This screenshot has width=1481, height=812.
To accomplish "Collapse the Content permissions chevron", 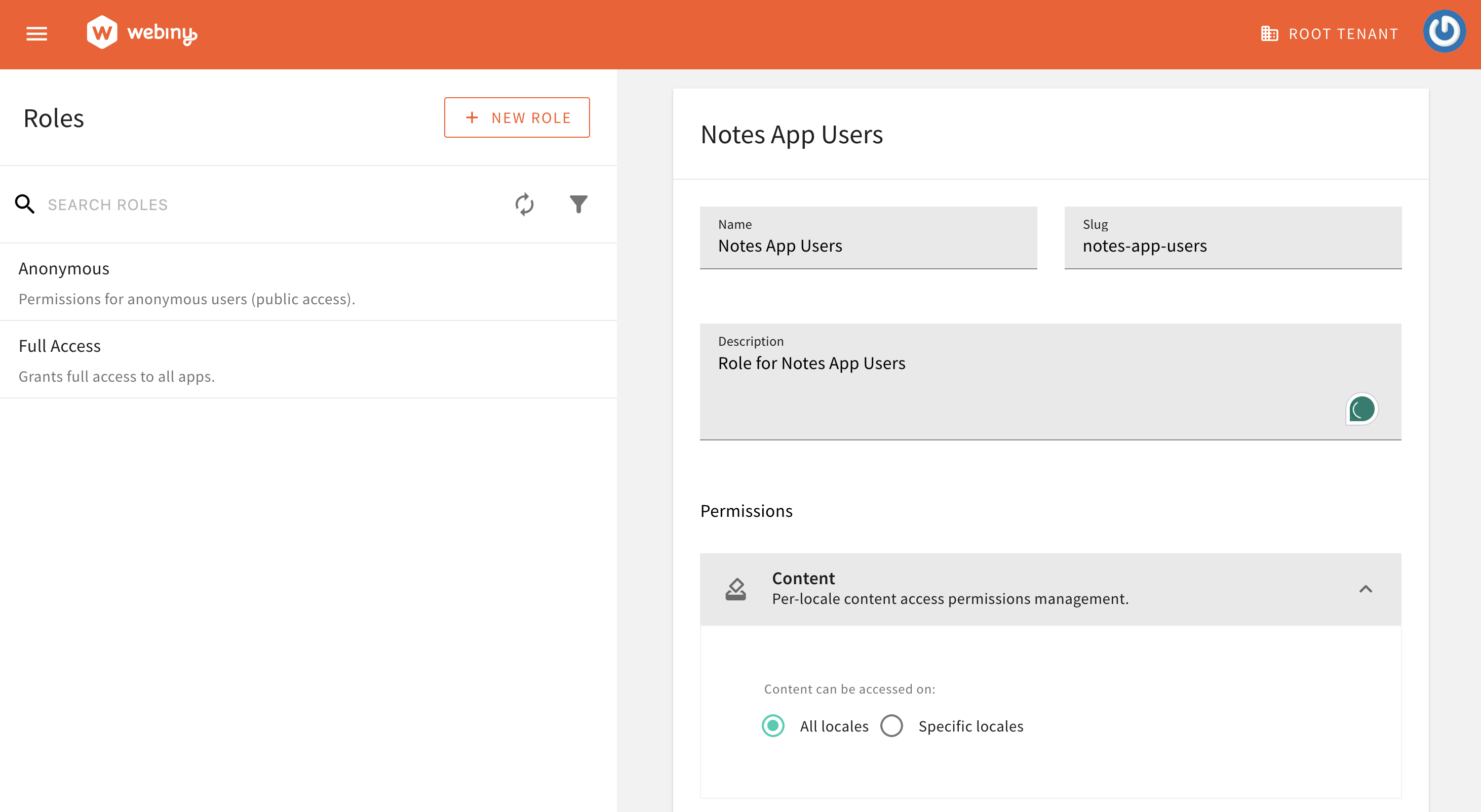I will [x=1366, y=589].
